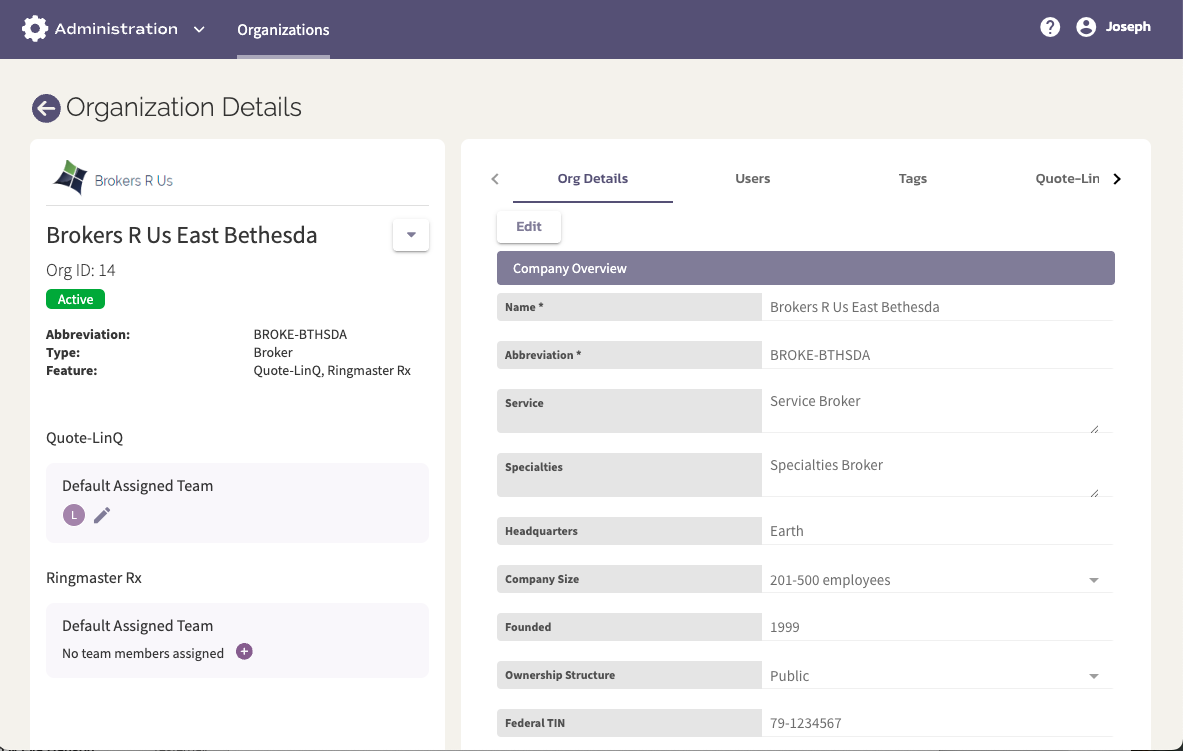Add a Ringmaster Rx team member with plus icon
The width and height of the screenshot is (1183, 751).
point(244,652)
